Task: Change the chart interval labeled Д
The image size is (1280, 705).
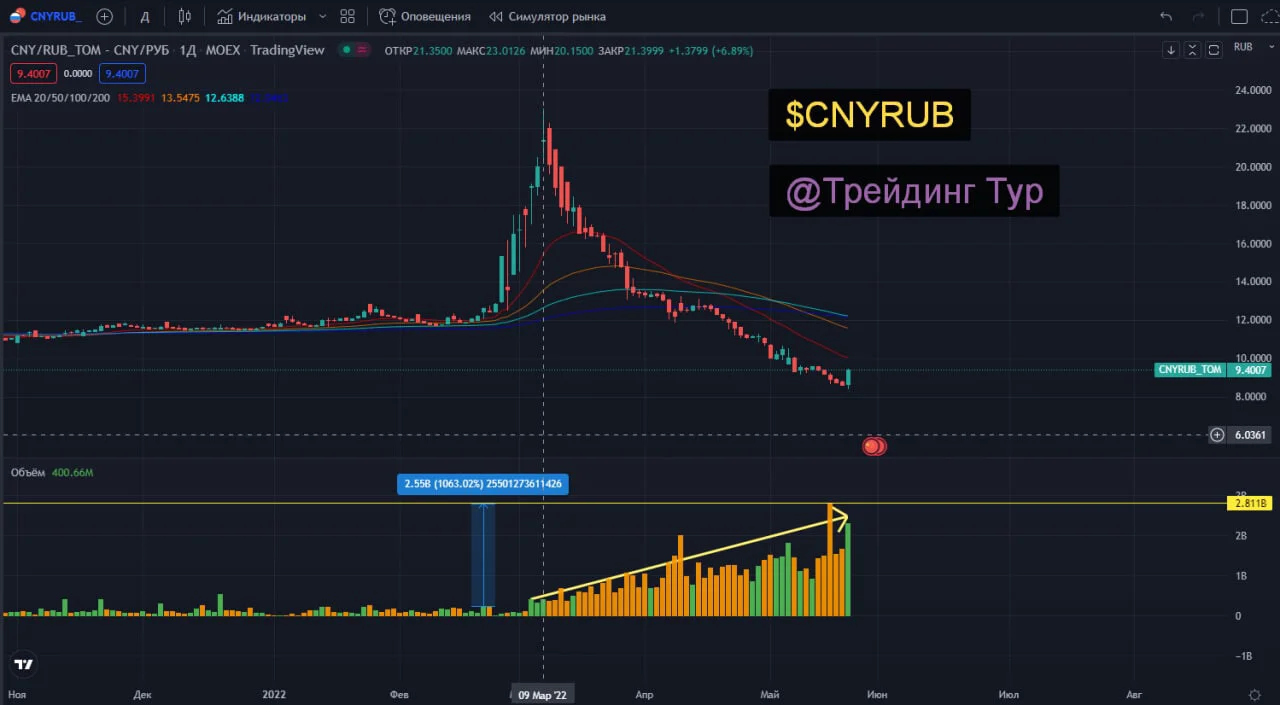Action: pos(145,16)
